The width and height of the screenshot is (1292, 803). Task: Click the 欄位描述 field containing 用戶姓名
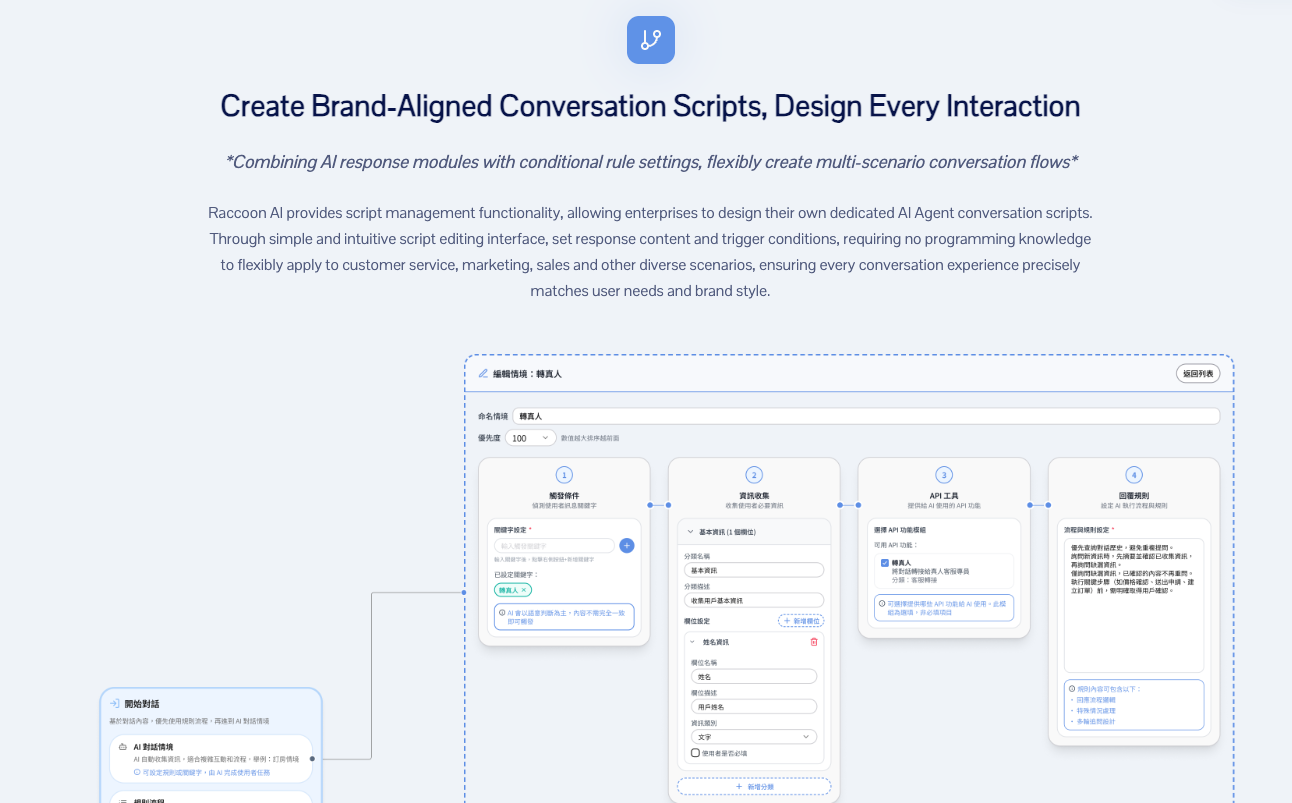tap(754, 707)
